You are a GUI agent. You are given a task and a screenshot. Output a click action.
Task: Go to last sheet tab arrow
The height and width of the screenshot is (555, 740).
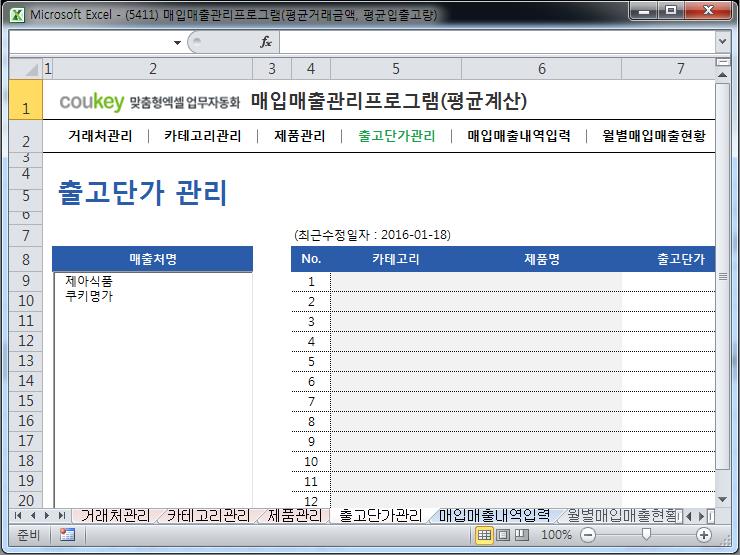61,515
